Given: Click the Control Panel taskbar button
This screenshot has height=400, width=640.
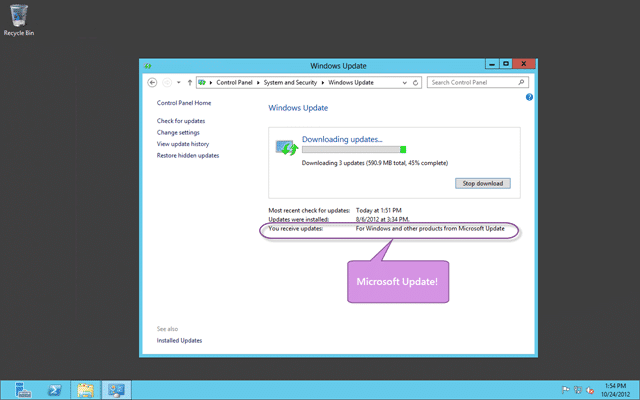Looking at the screenshot, I should pos(116,390).
